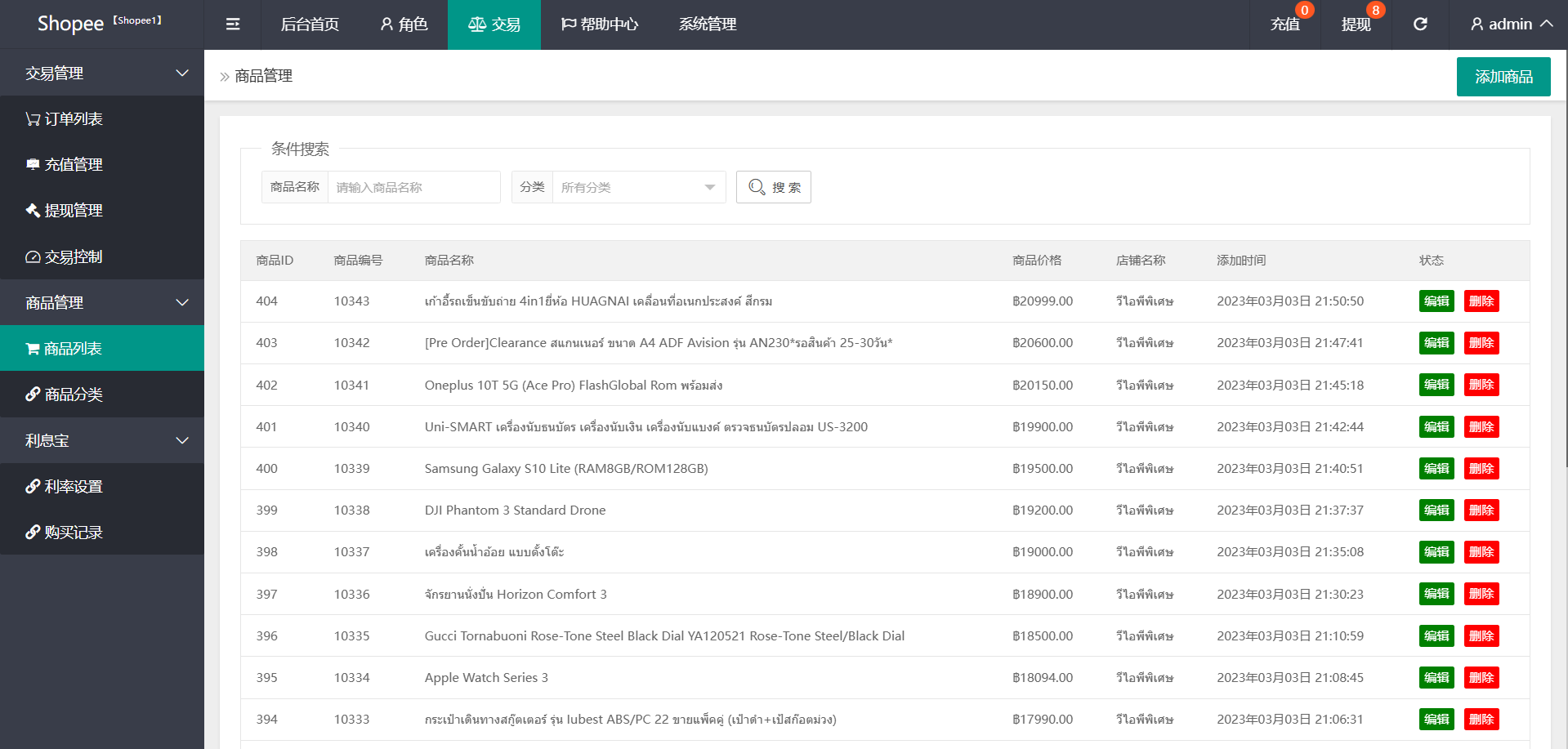
Task: Select 商品列表 in the sidebar
Action: pyautogui.click(x=102, y=349)
